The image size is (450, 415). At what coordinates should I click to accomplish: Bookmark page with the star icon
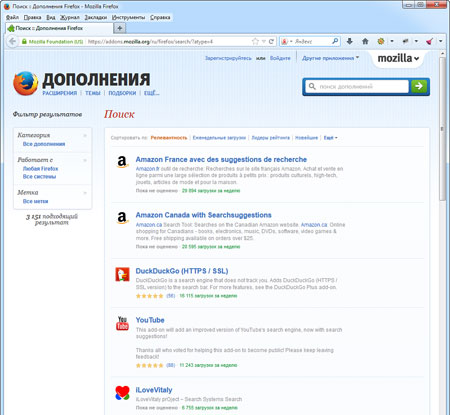click(255, 41)
